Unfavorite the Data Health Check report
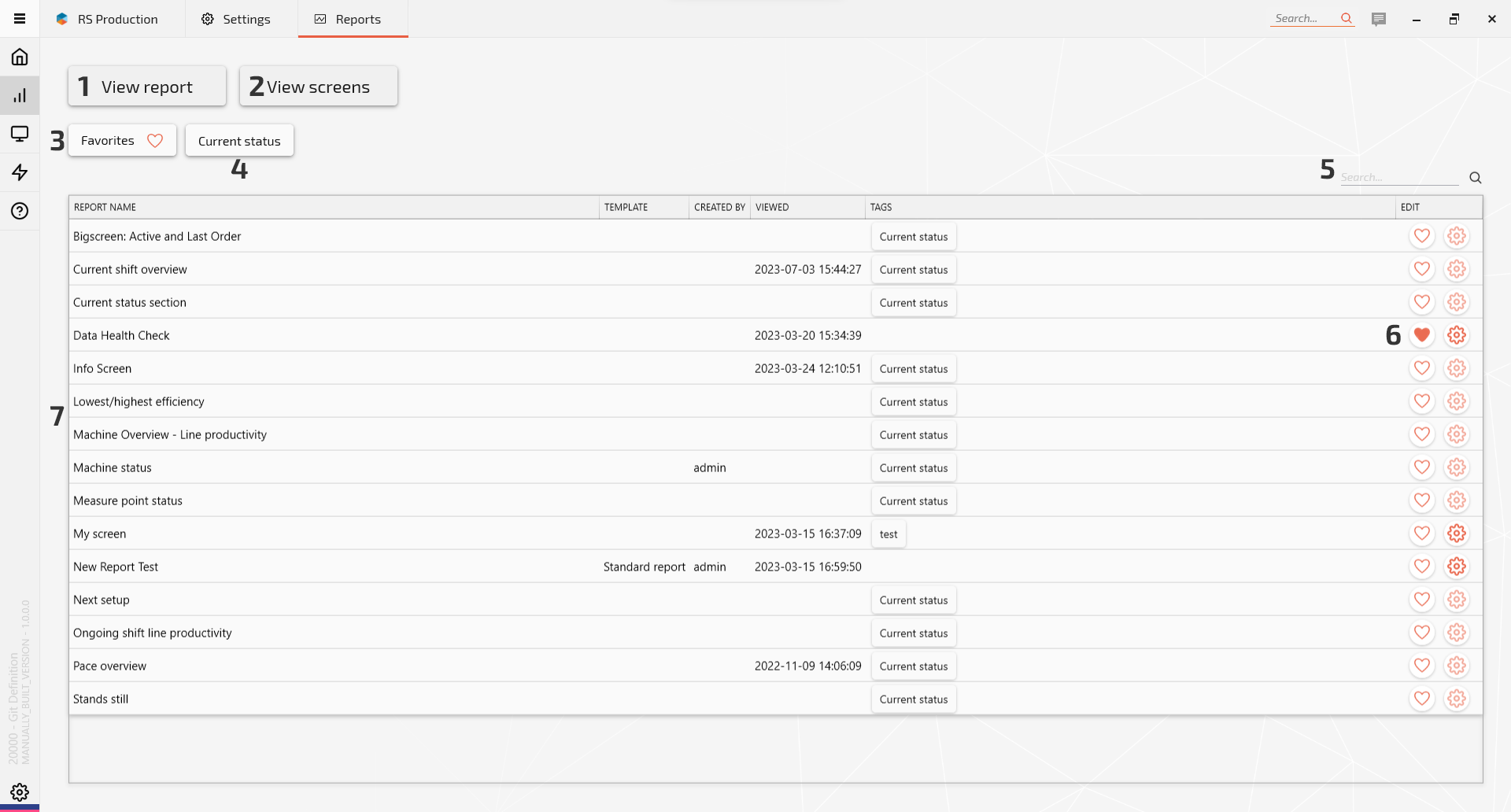This screenshot has height=812, width=1511. click(1421, 335)
